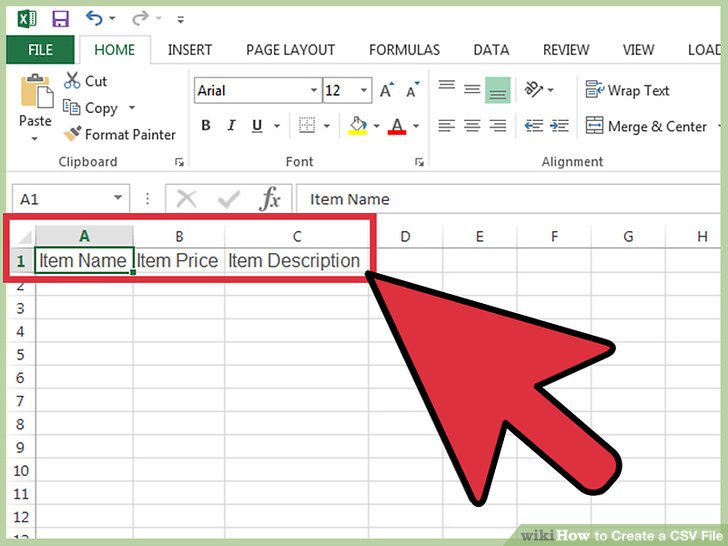Viewport: 728px width, 546px height.
Task: Open the FORMULAS tab
Action: 404,50
